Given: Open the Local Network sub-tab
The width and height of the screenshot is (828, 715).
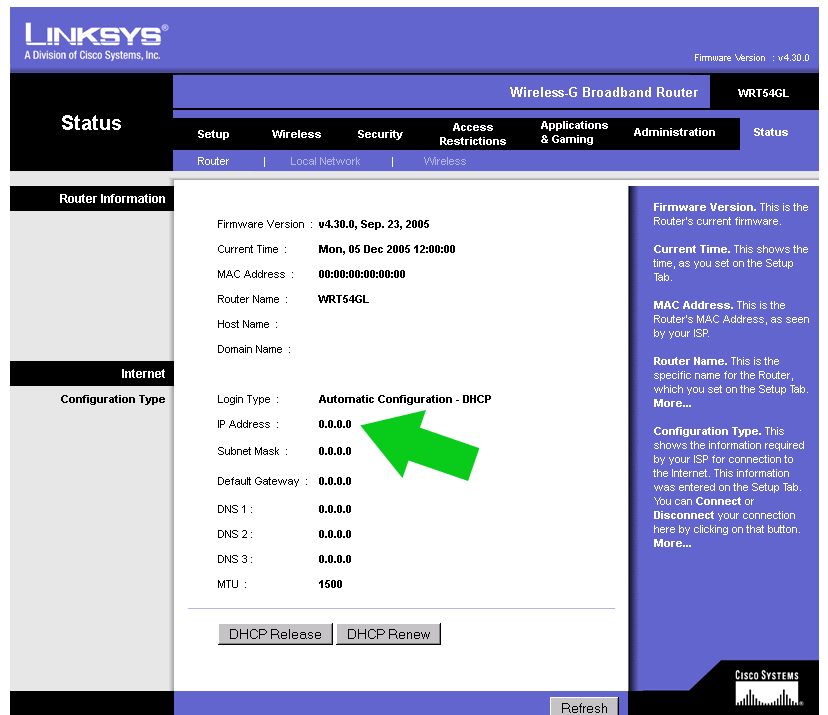Looking at the screenshot, I should [325, 161].
